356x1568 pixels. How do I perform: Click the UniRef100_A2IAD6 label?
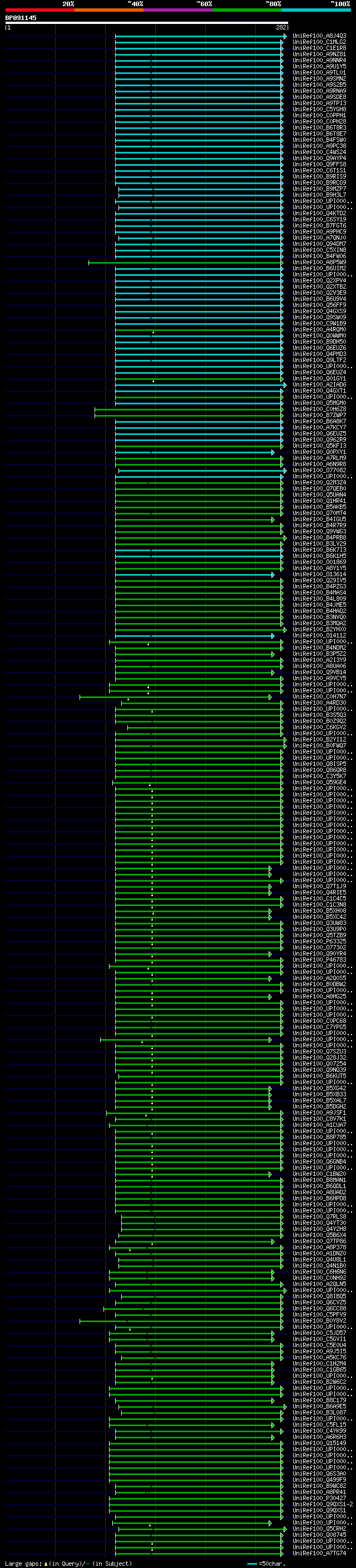click(x=319, y=385)
